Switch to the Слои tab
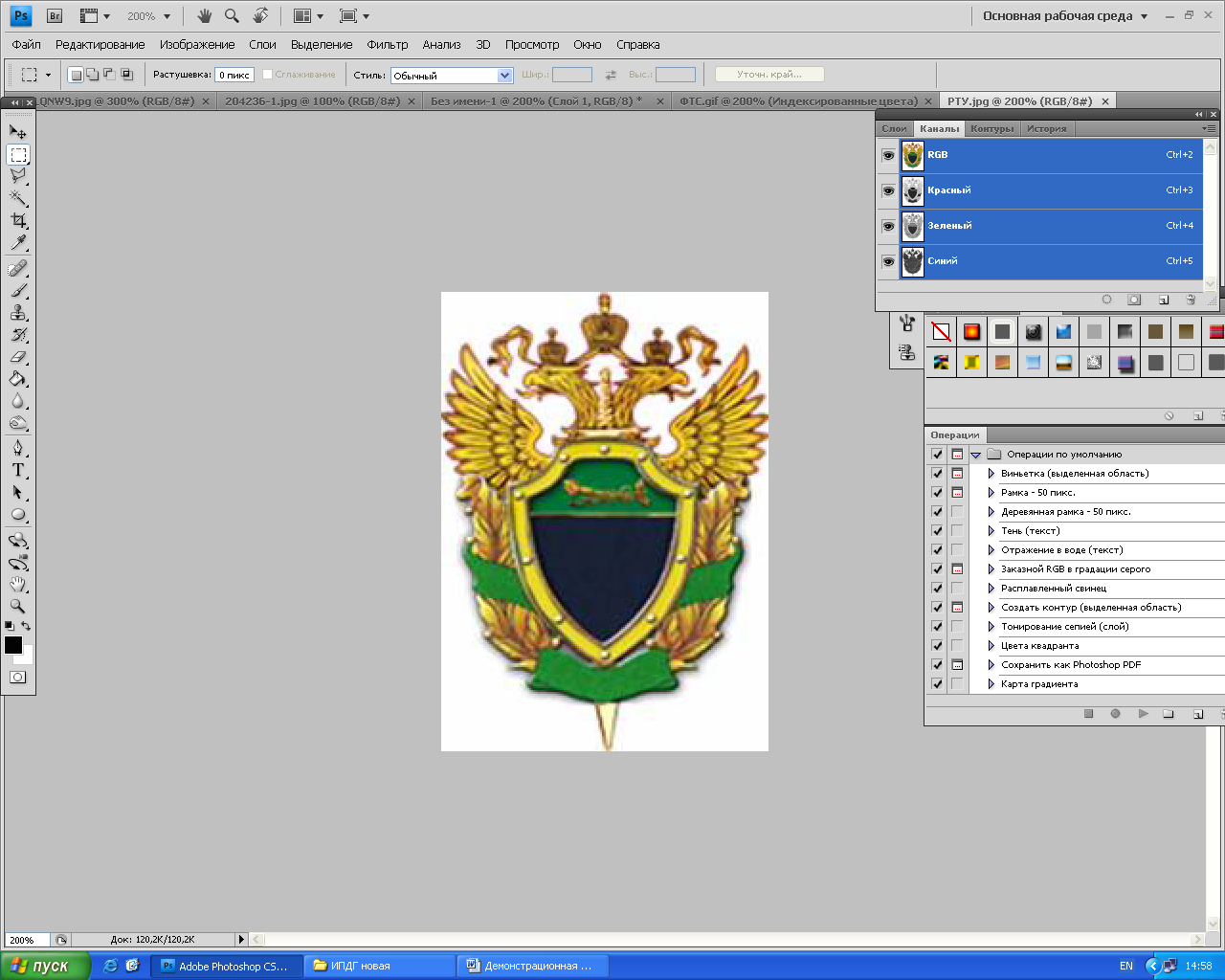This screenshot has width=1225, height=980. 894,128
